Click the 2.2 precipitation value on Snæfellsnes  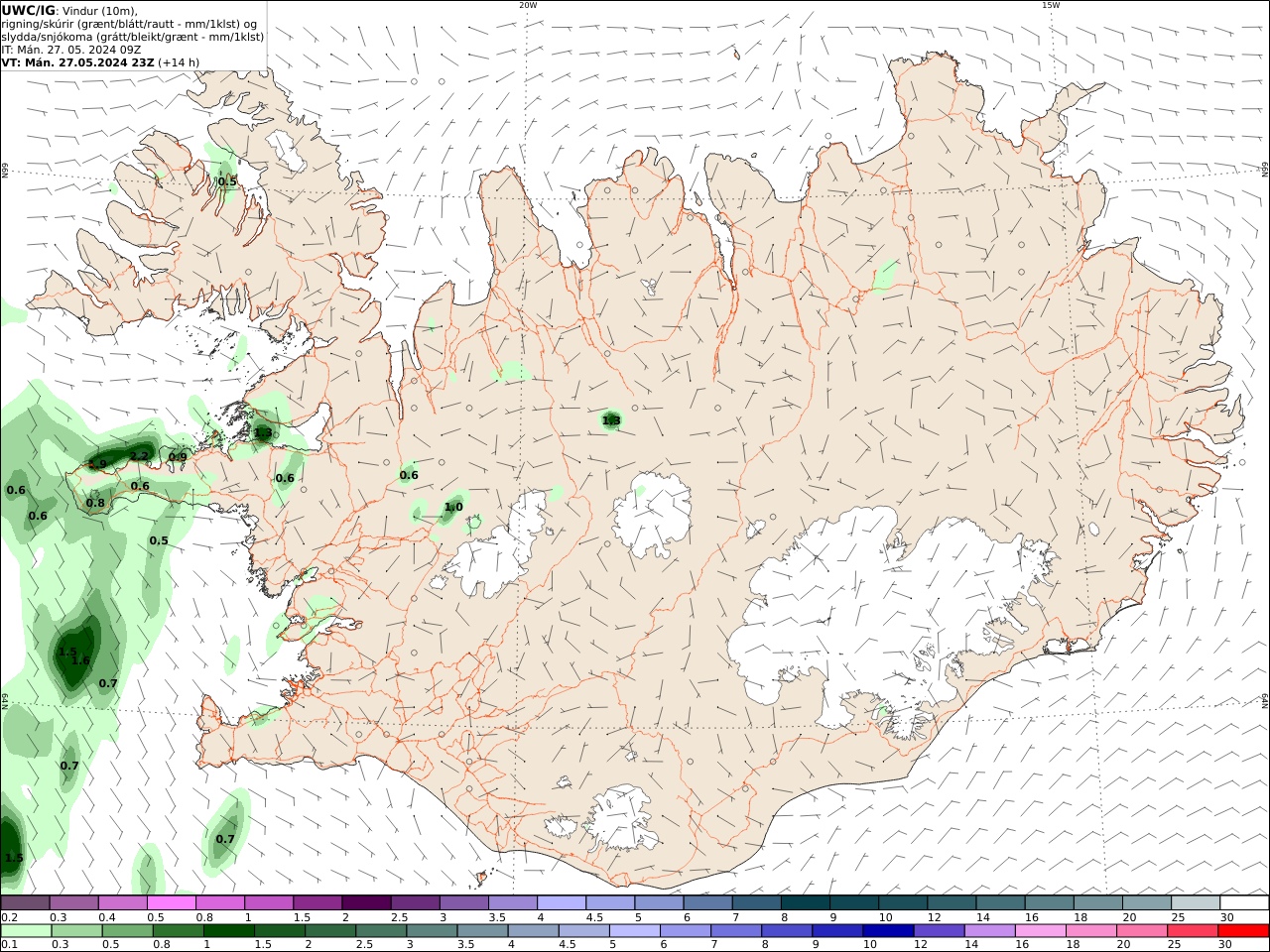pos(139,457)
